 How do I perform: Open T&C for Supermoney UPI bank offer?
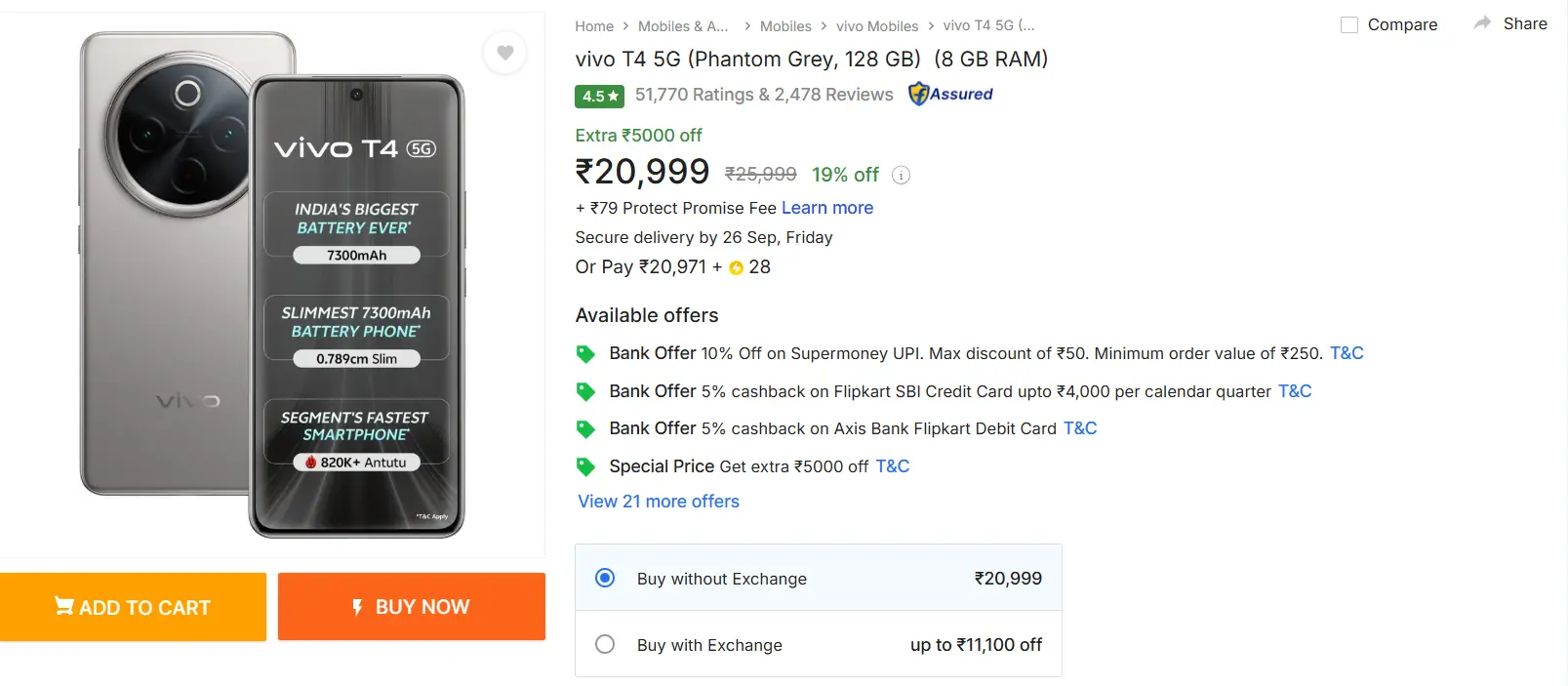click(1347, 353)
